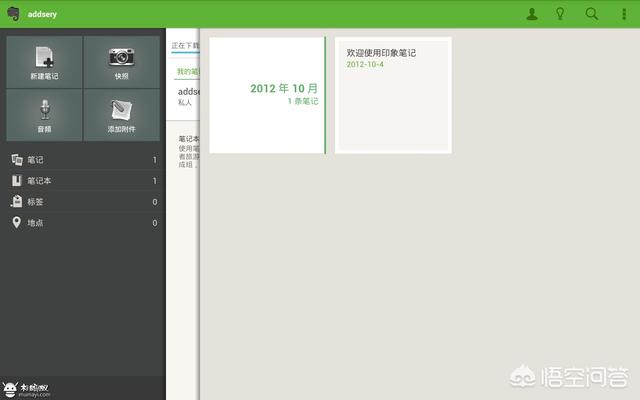Start an audio note (音频)
The image size is (640, 400).
[44, 115]
